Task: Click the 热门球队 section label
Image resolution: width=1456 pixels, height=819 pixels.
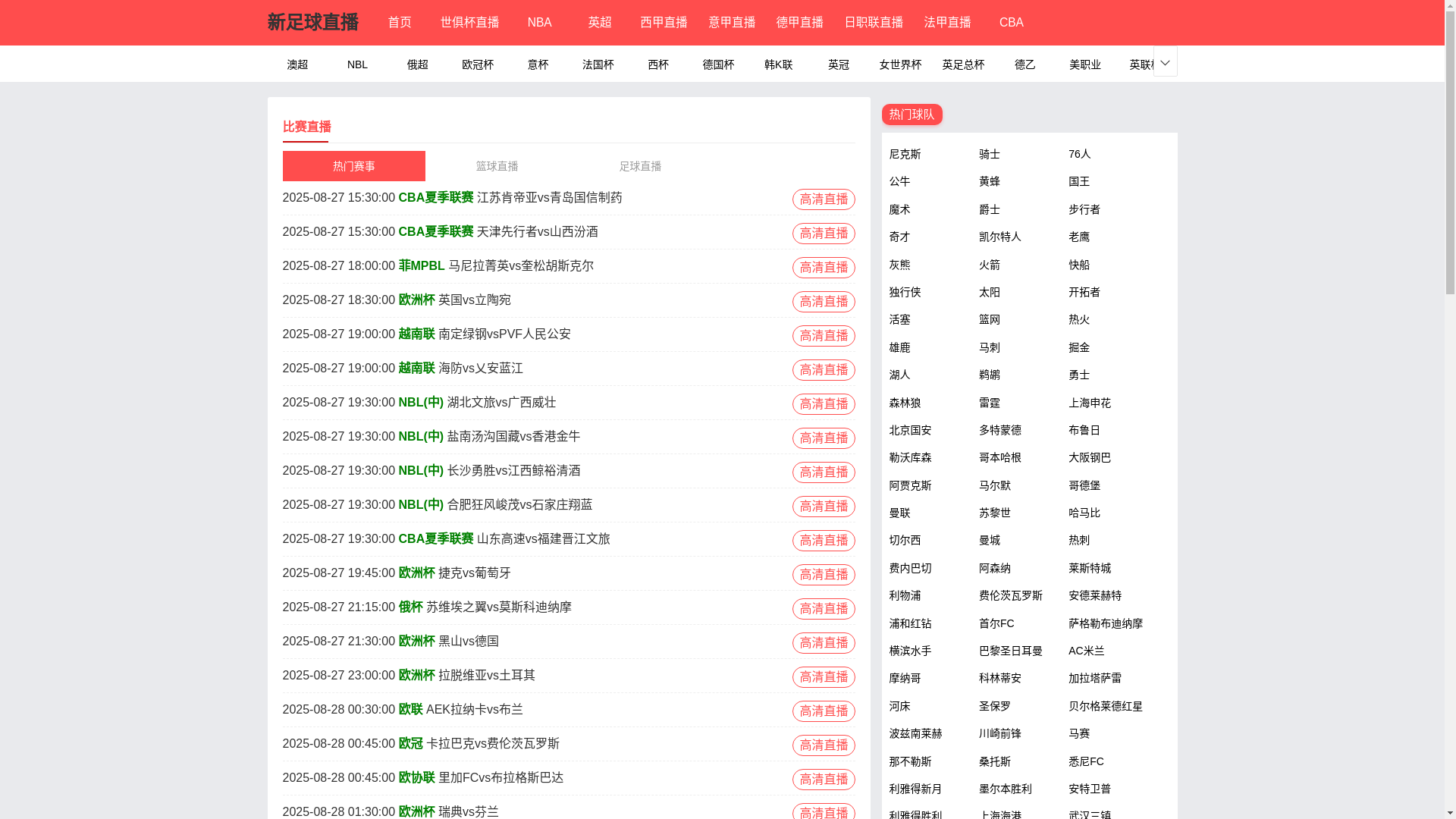Action: coord(912,115)
